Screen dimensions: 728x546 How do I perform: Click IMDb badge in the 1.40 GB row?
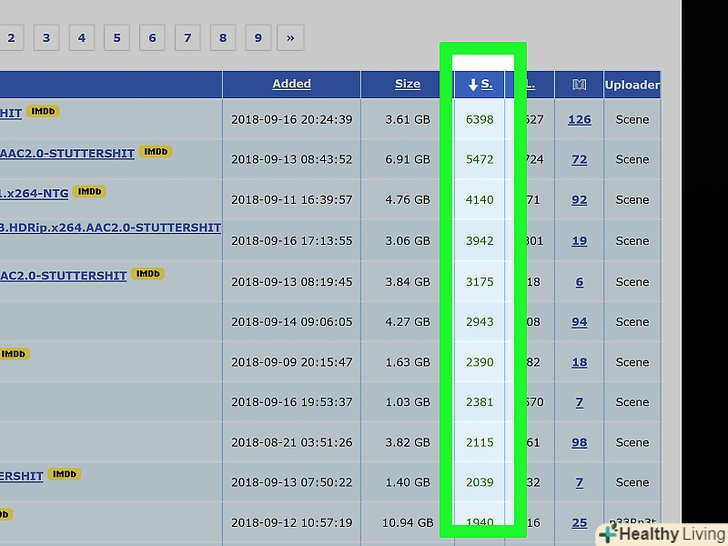coord(64,474)
